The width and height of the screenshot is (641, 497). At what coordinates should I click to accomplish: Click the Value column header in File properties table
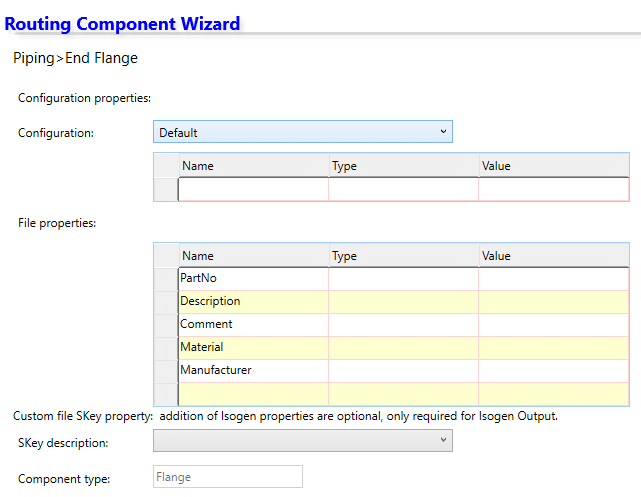[554, 255]
